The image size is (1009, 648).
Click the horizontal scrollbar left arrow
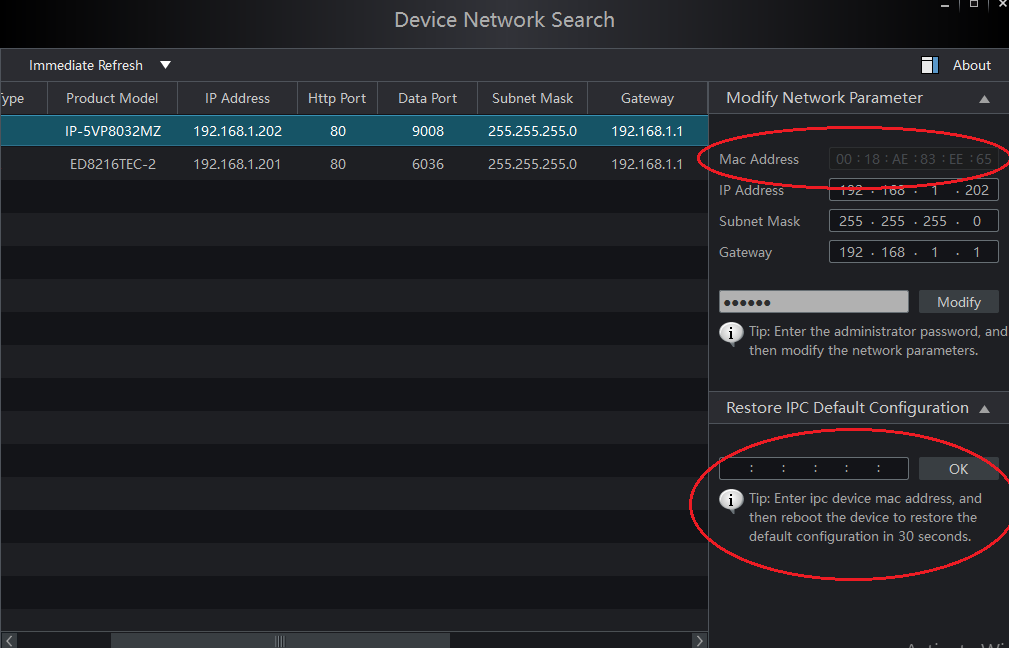9,640
